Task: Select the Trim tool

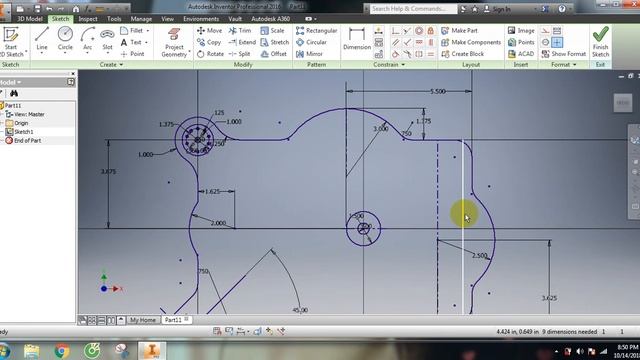Action: (x=240, y=31)
